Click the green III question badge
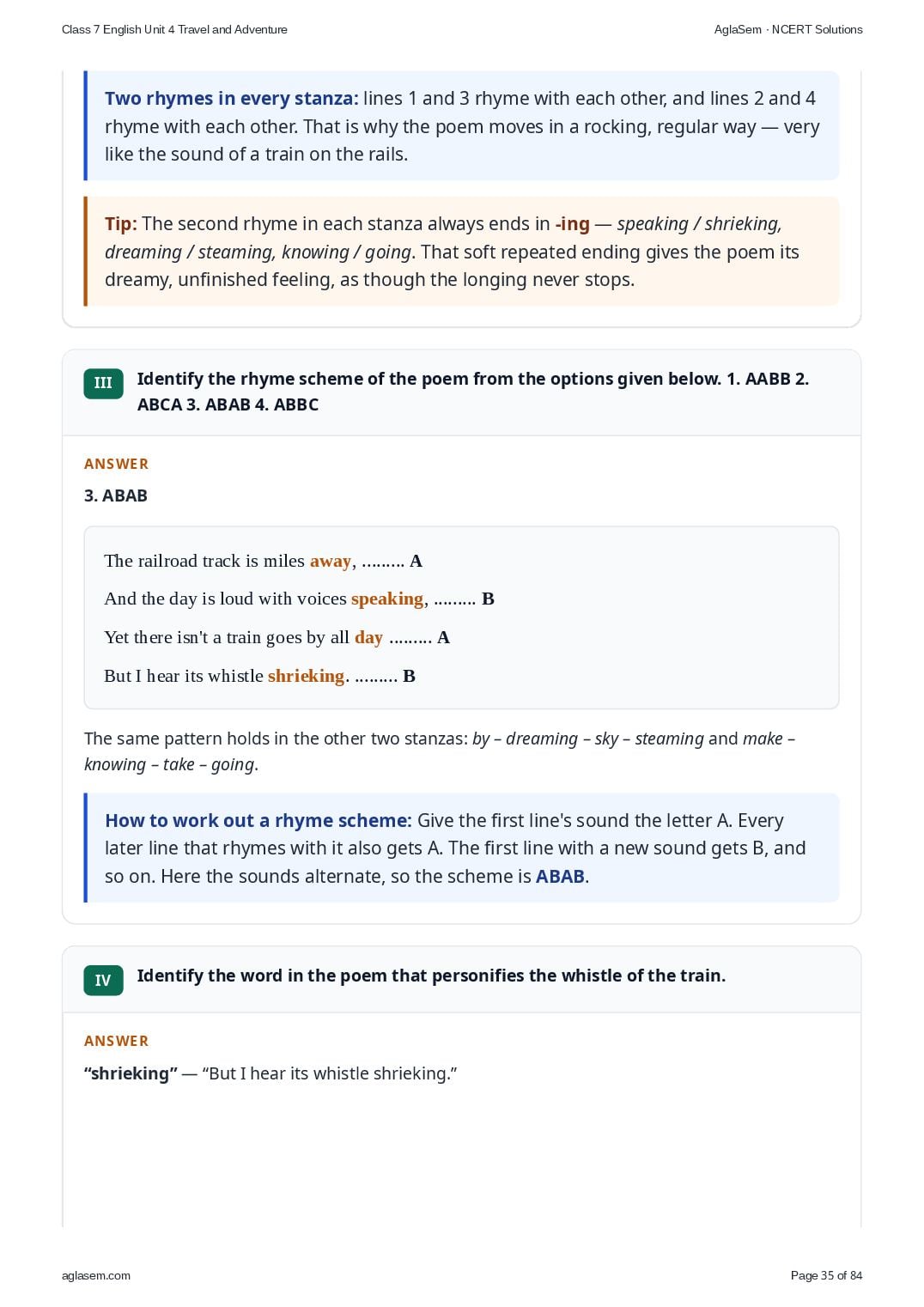The image size is (924, 1307). tap(103, 383)
